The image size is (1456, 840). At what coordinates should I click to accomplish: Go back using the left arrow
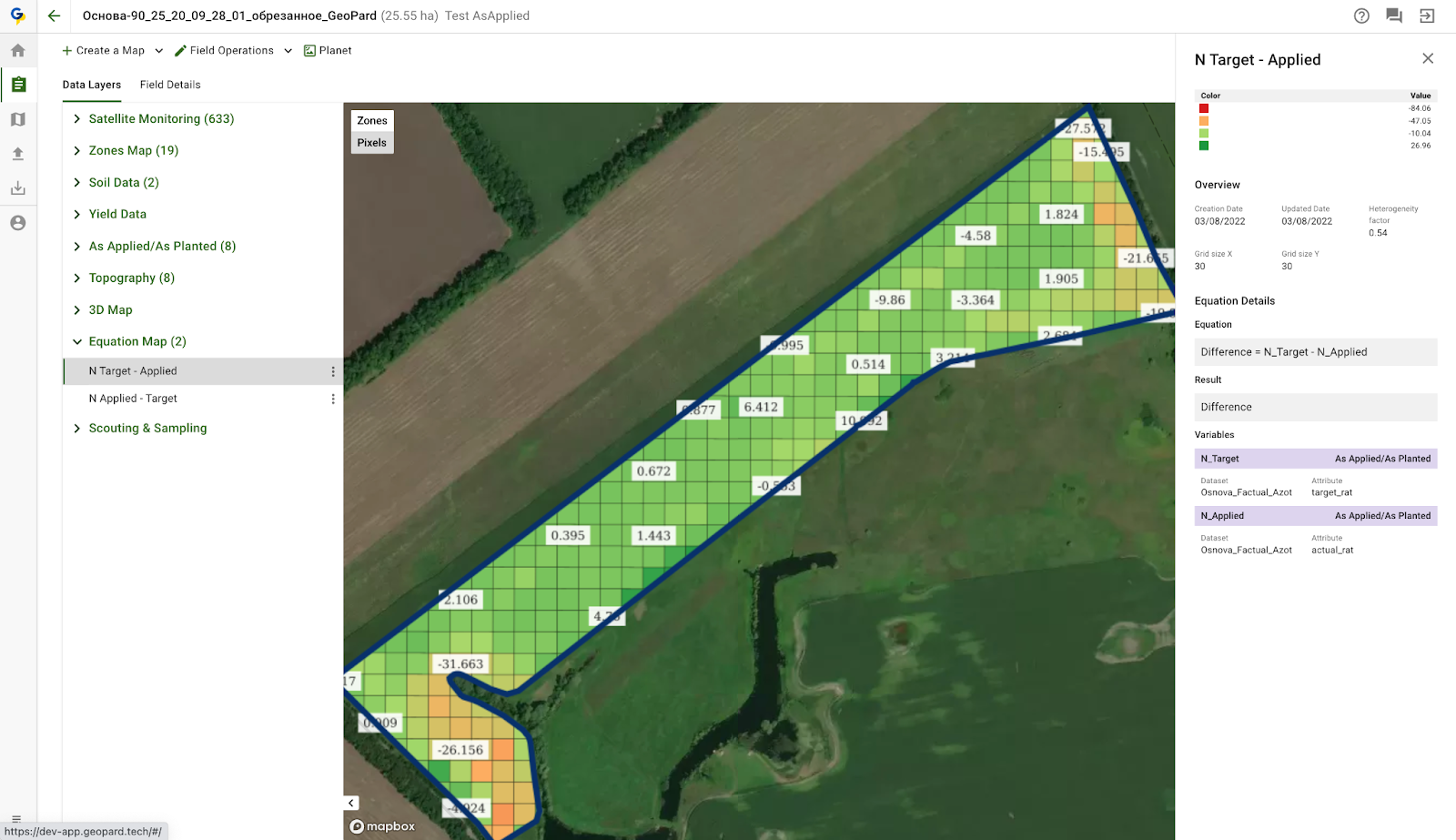tap(54, 15)
